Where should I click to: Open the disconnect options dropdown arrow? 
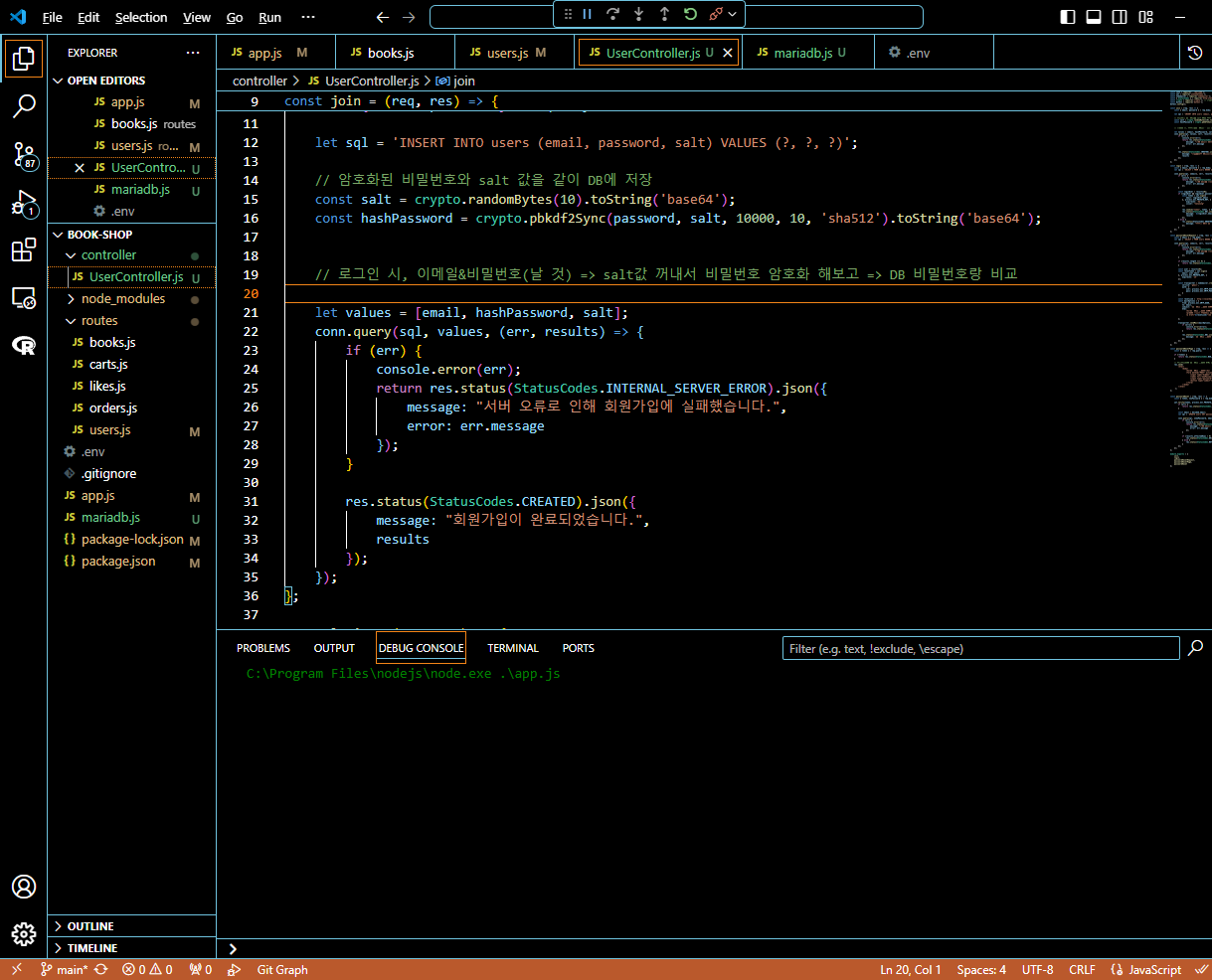733,14
